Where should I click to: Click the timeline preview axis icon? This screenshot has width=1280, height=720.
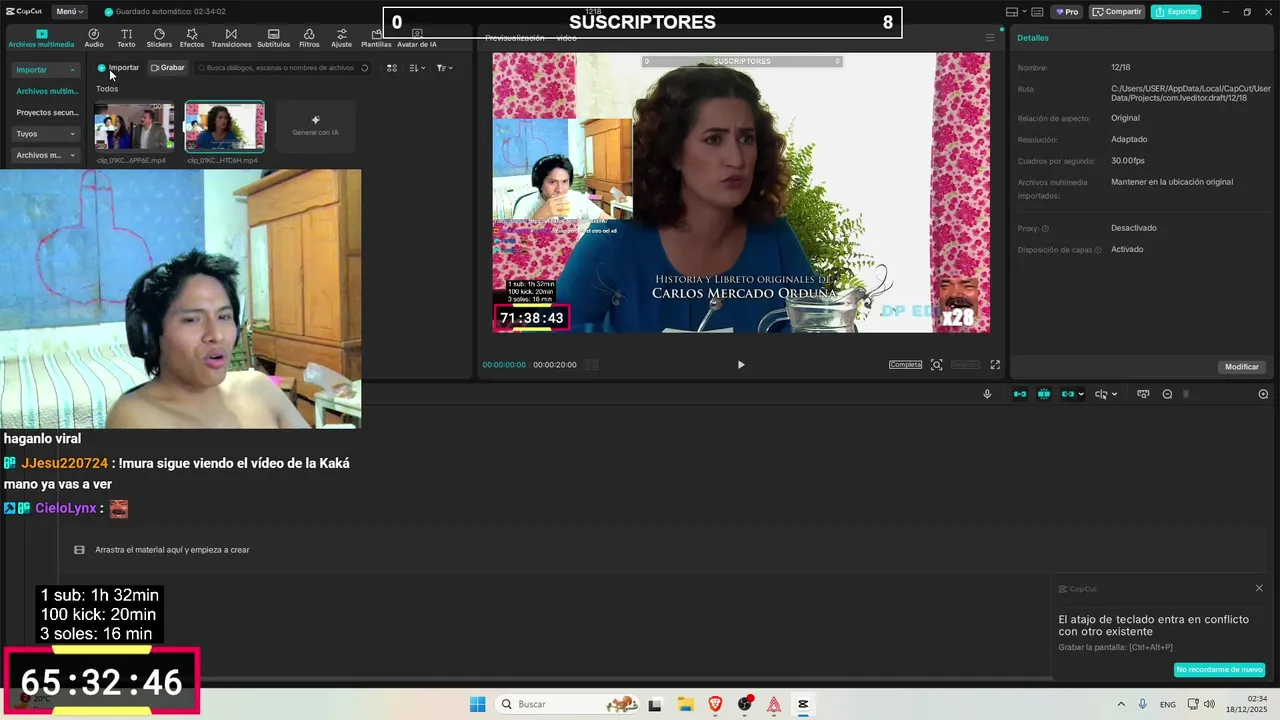(1143, 394)
